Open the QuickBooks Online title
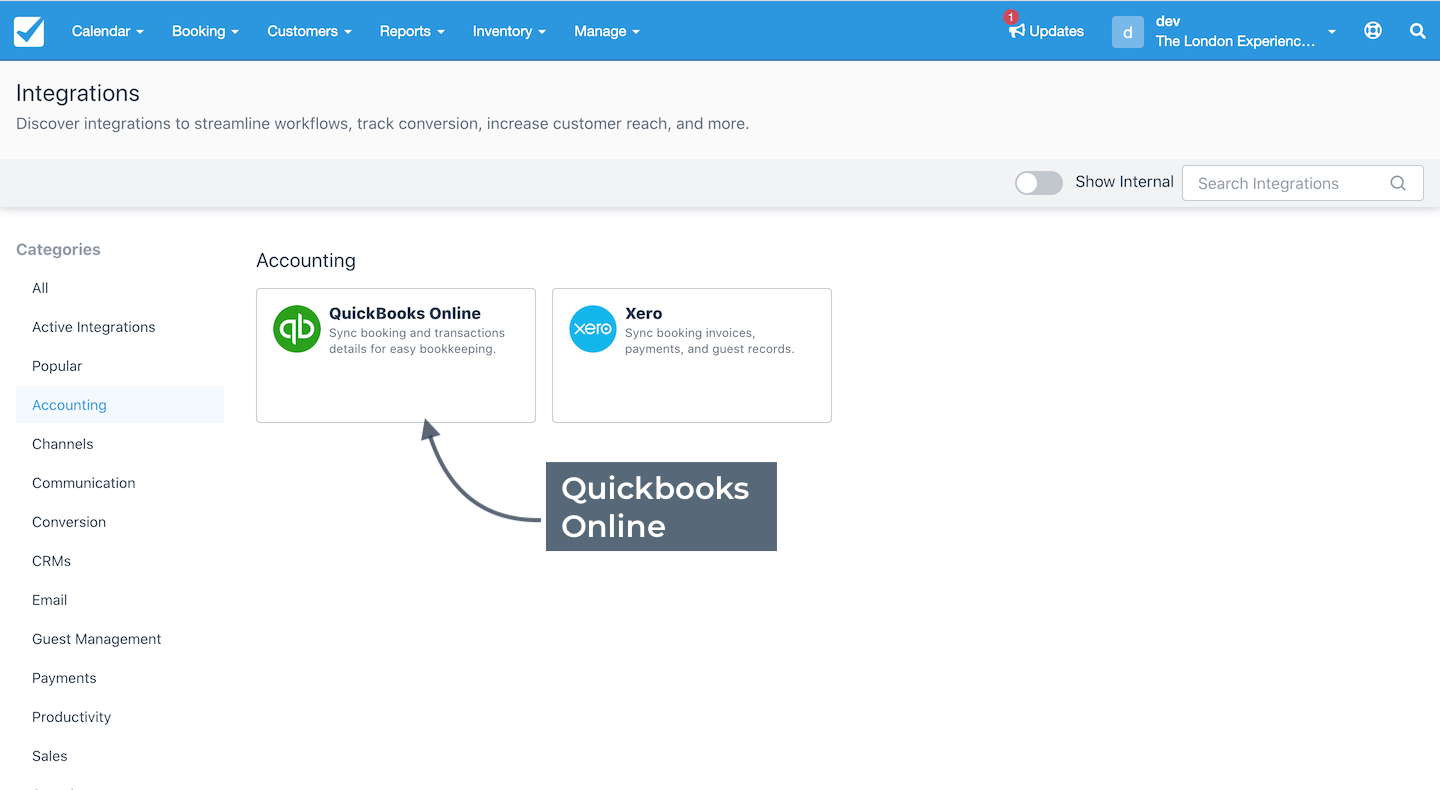1440x790 pixels. [405, 313]
